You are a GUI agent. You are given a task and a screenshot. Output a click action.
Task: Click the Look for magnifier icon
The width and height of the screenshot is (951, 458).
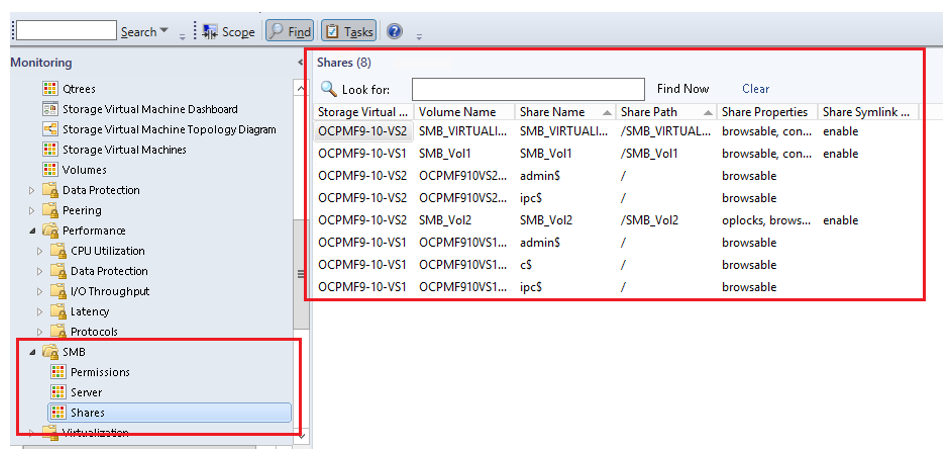pyautogui.click(x=328, y=89)
